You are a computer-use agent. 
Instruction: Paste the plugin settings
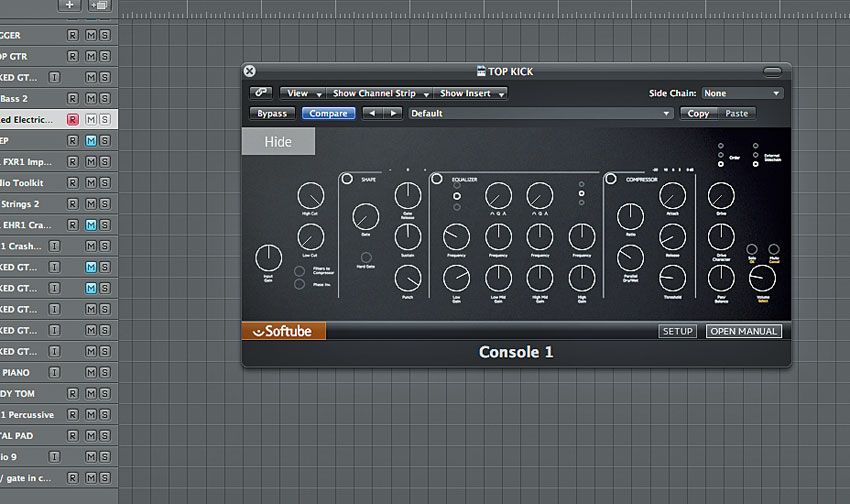pos(737,113)
